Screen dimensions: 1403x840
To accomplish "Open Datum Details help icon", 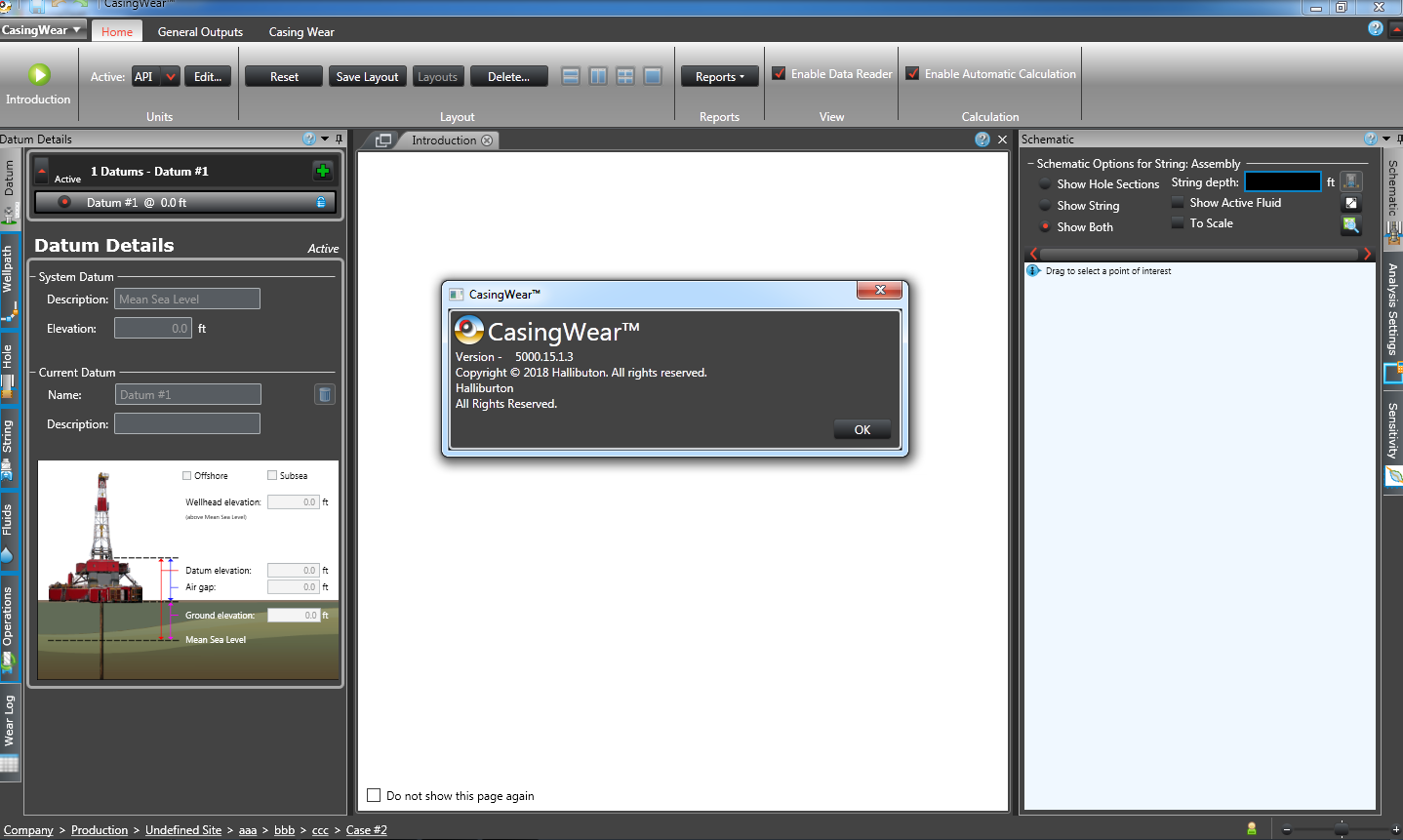I will tap(309, 139).
